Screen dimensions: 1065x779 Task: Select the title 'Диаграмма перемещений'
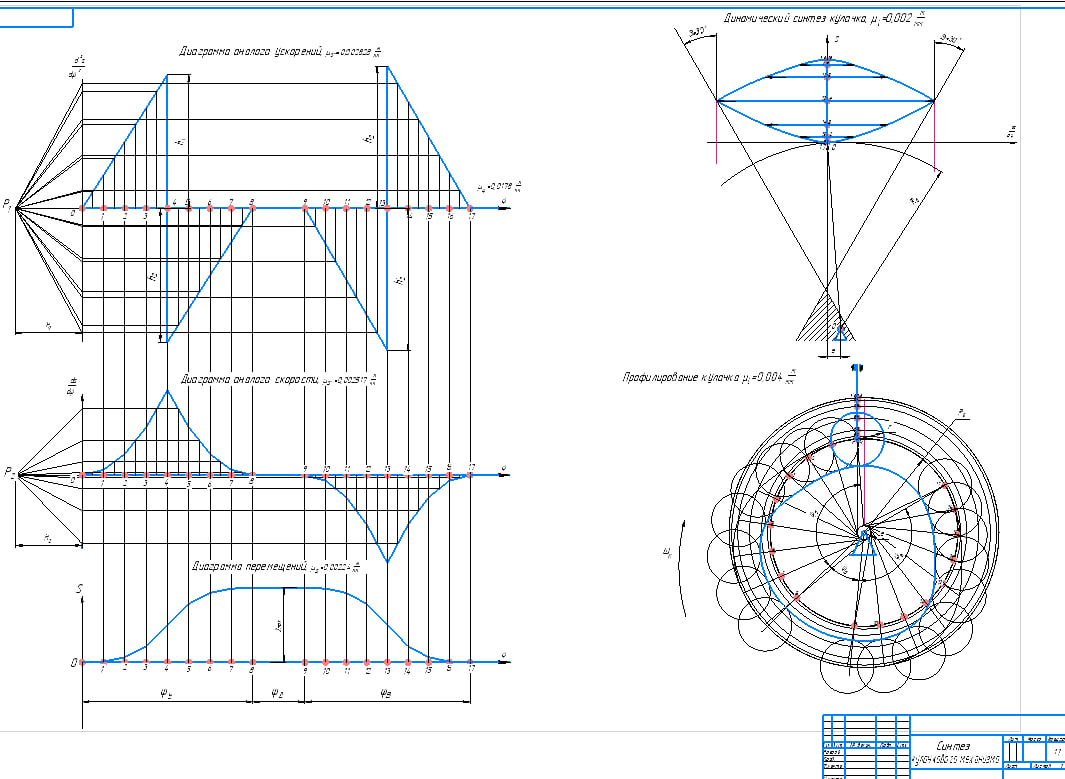pyautogui.click(x=249, y=565)
